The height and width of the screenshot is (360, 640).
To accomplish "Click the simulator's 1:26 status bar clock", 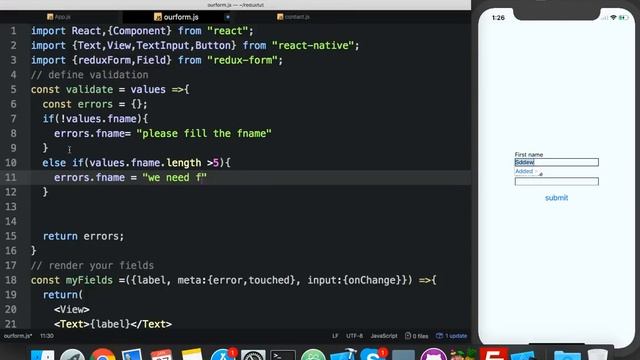I will pos(498,18).
